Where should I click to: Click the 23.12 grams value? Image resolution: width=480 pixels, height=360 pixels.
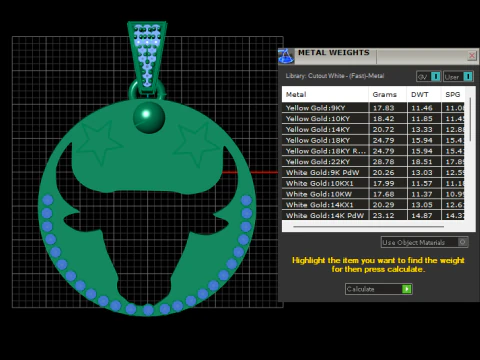[383, 215]
